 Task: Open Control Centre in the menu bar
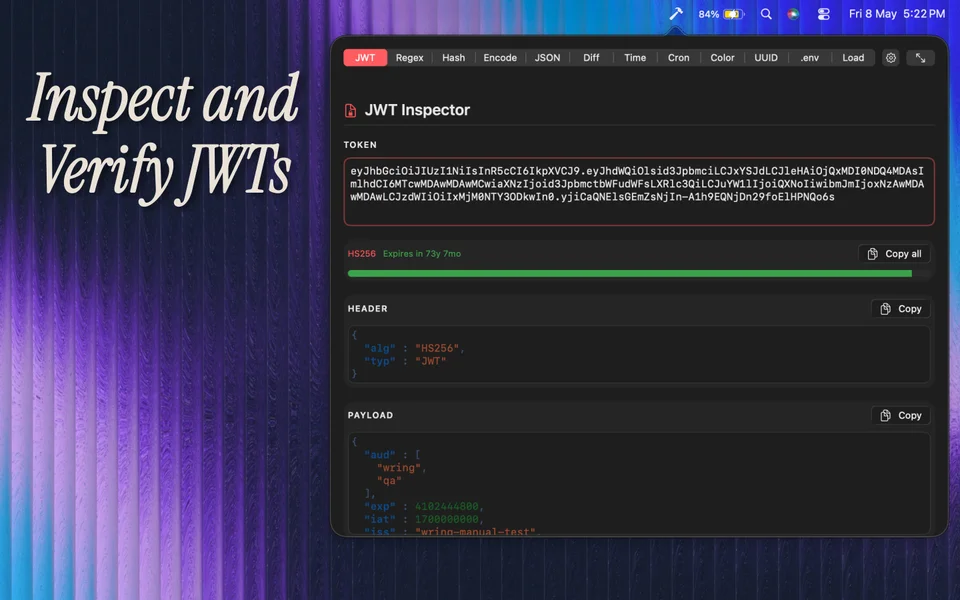click(823, 13)
